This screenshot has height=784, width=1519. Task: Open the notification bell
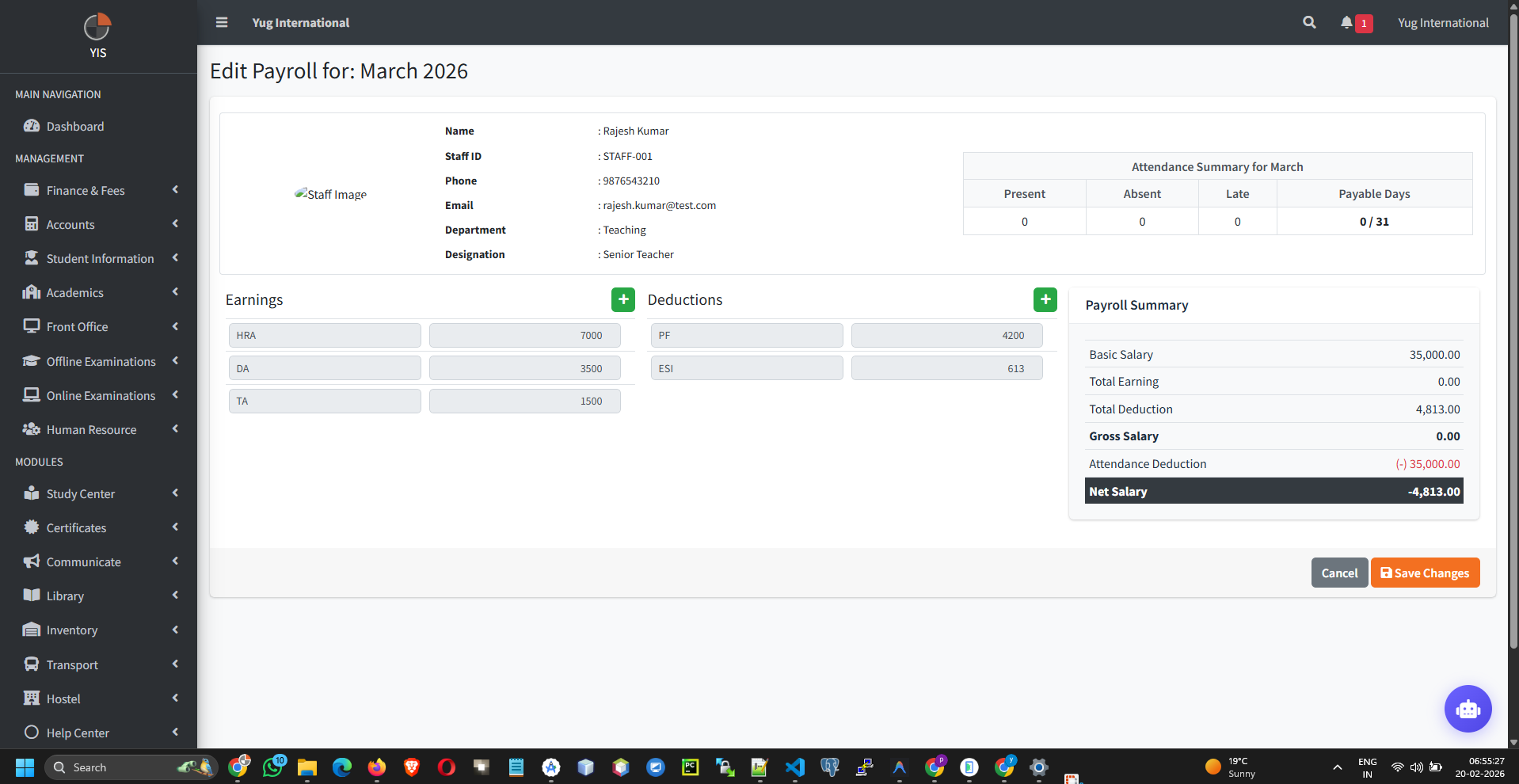click(1346, 22)
